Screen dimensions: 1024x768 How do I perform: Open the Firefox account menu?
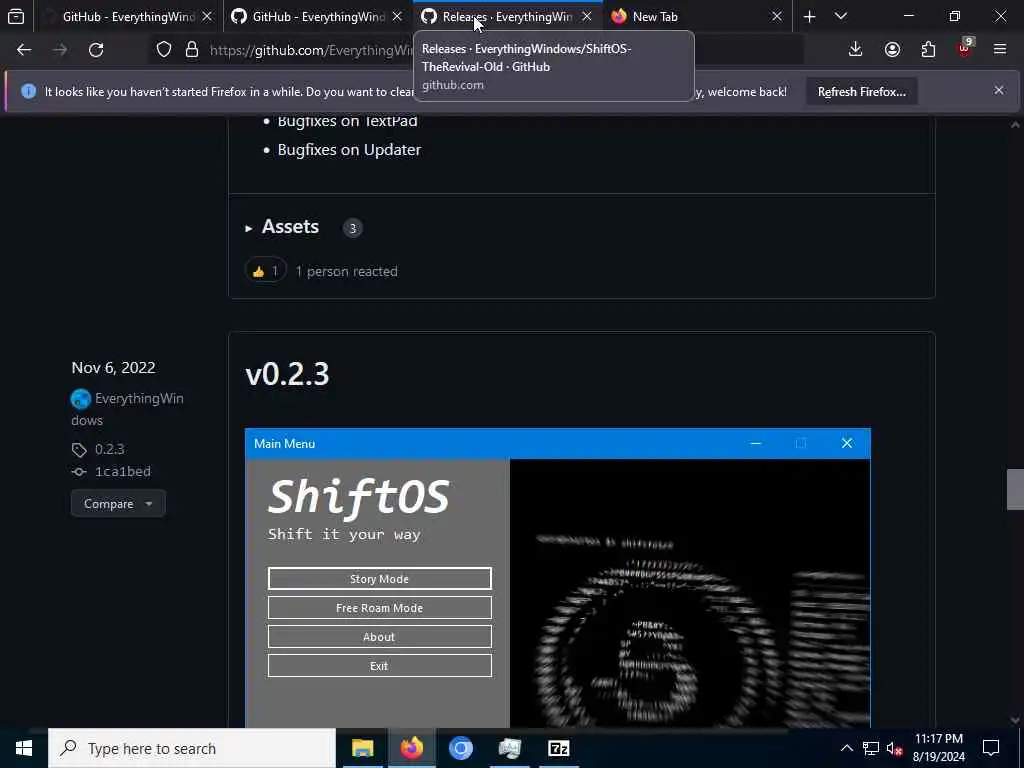click(892, 50)
